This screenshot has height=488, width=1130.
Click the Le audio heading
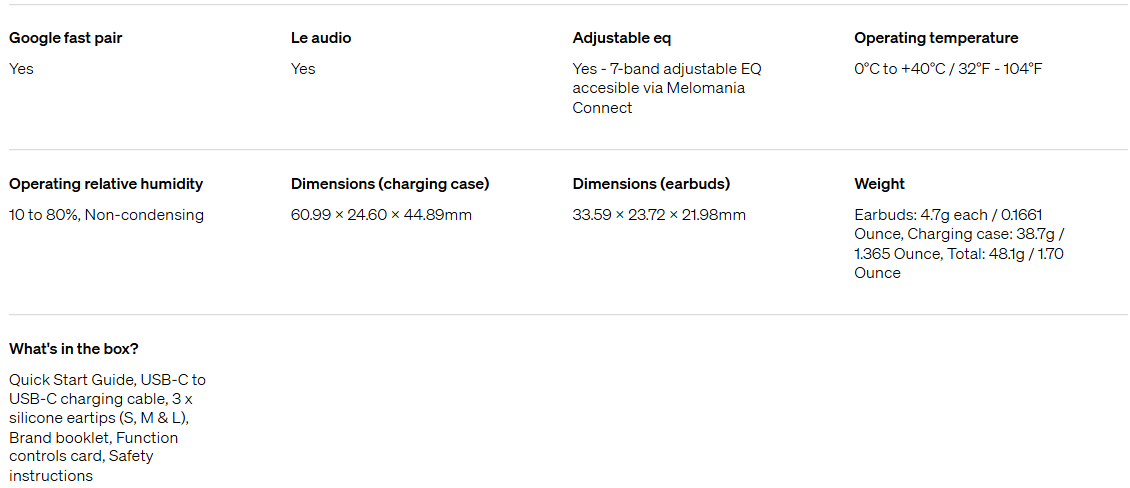pos(321,38)
